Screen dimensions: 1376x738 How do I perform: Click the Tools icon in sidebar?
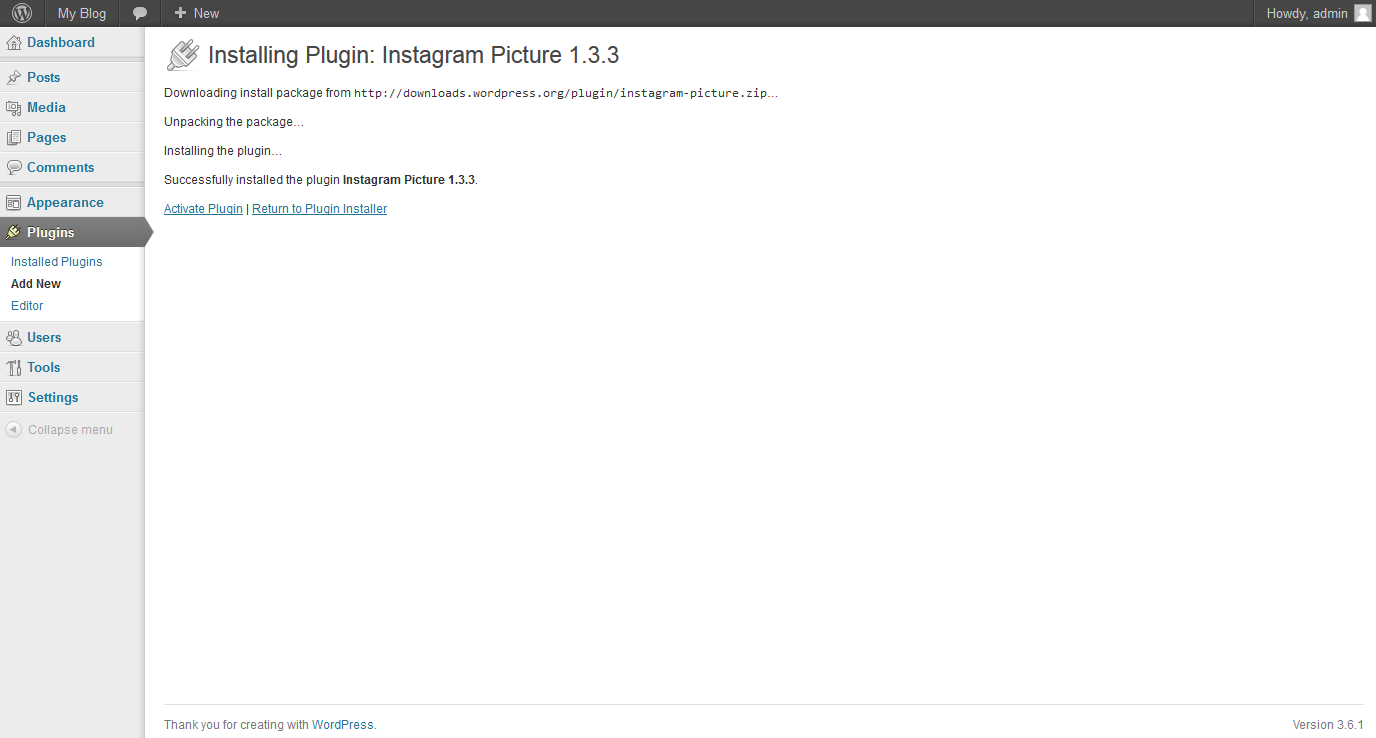click(x=14, y=368)
